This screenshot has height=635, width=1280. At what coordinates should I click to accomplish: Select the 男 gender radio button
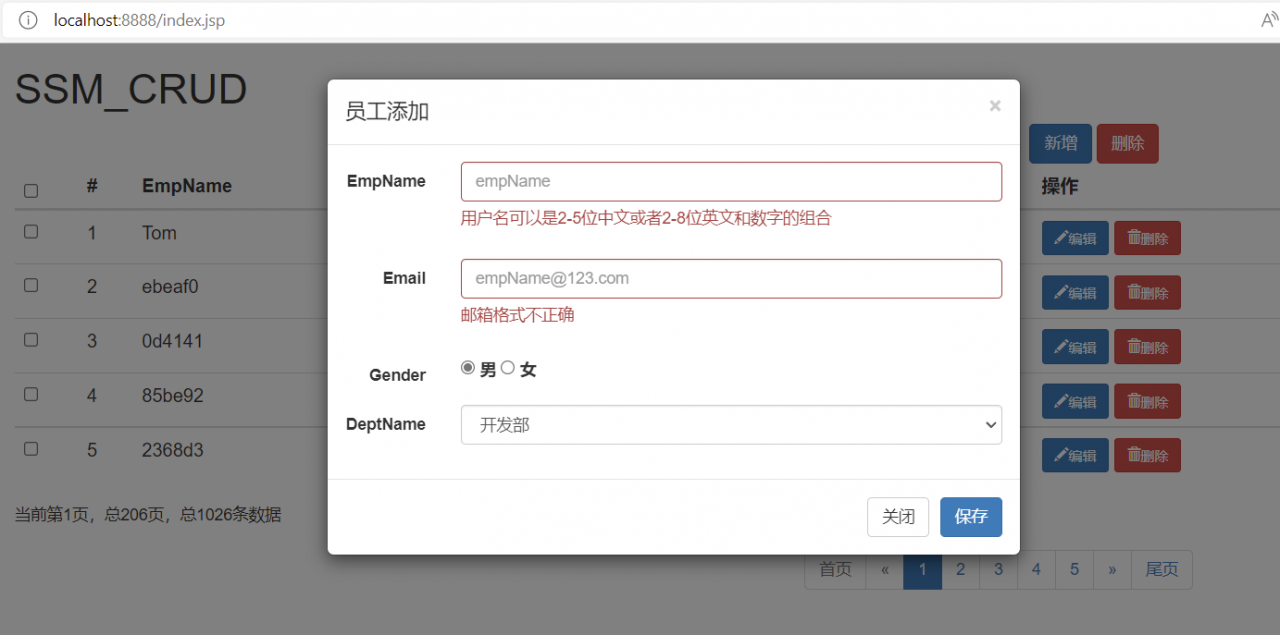point(468,368)
